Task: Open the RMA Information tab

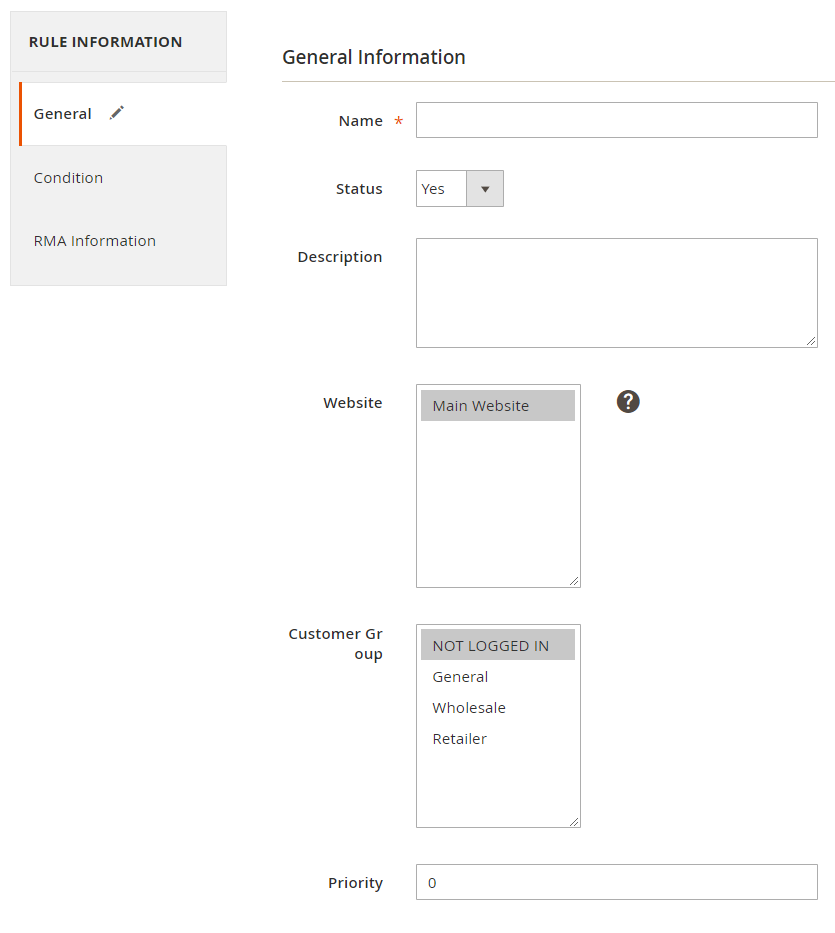Action: 95,241
